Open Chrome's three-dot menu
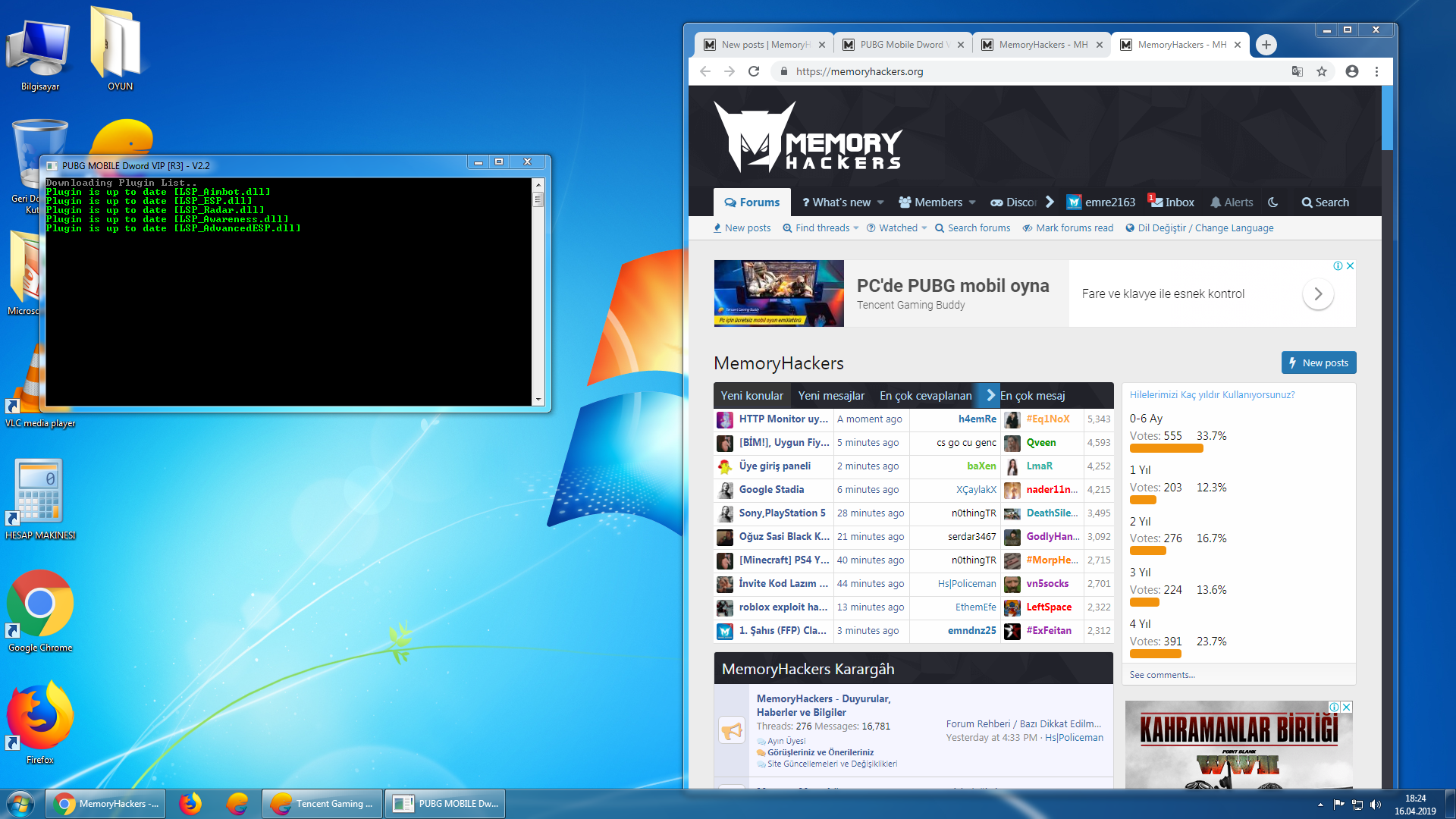The height and width of the screenshot is (819, 1456). point(1376,71)
